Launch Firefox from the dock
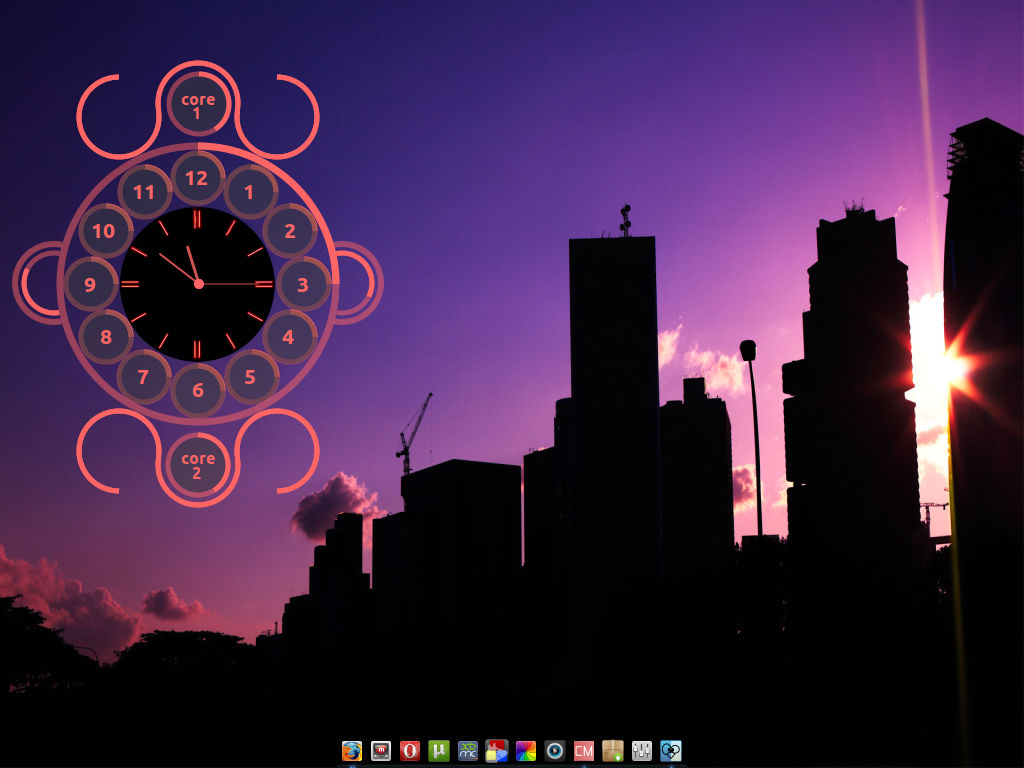The image size is (1024, 768). (351, 750)
